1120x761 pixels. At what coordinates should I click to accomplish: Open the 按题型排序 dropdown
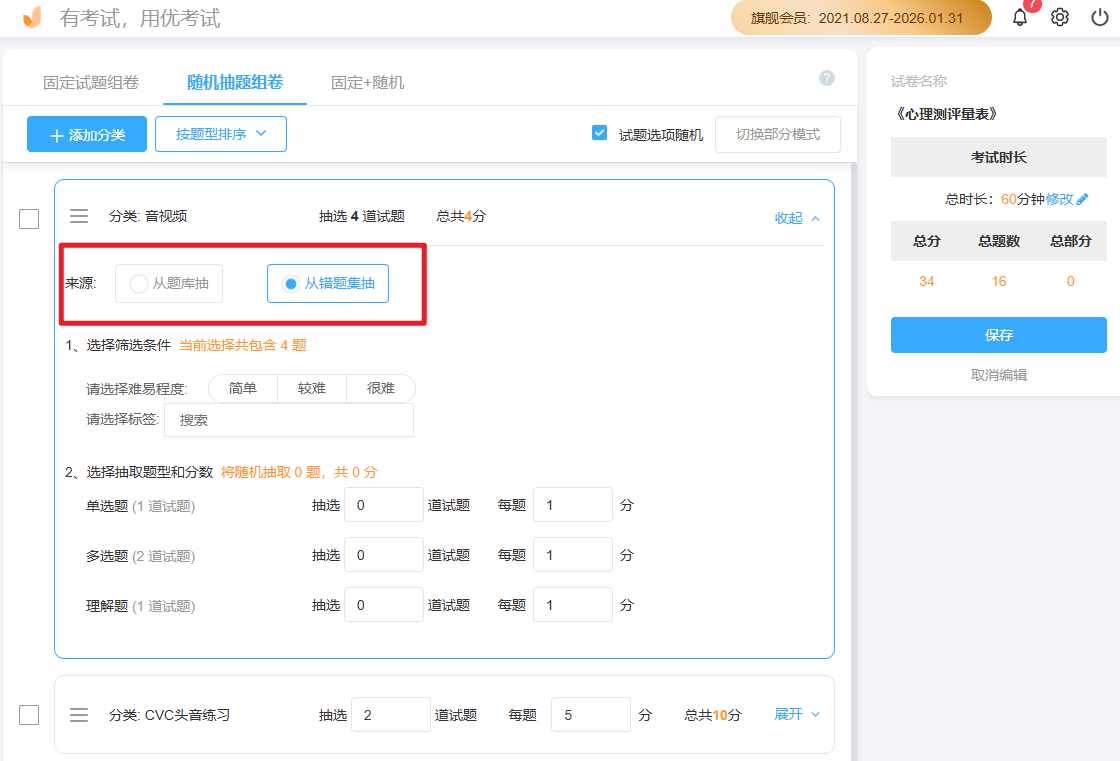220,133
